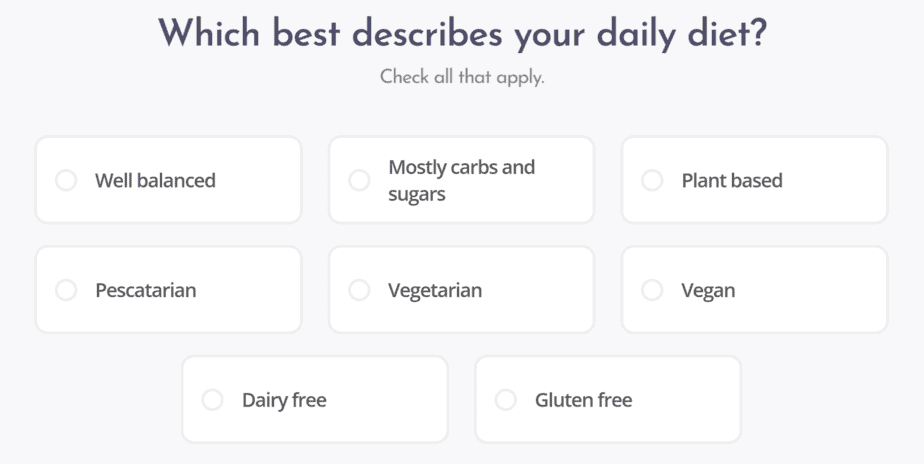Click the word 'sugars' in the carbs option
This screenshot has width=924, height=464.
[417, 194]
